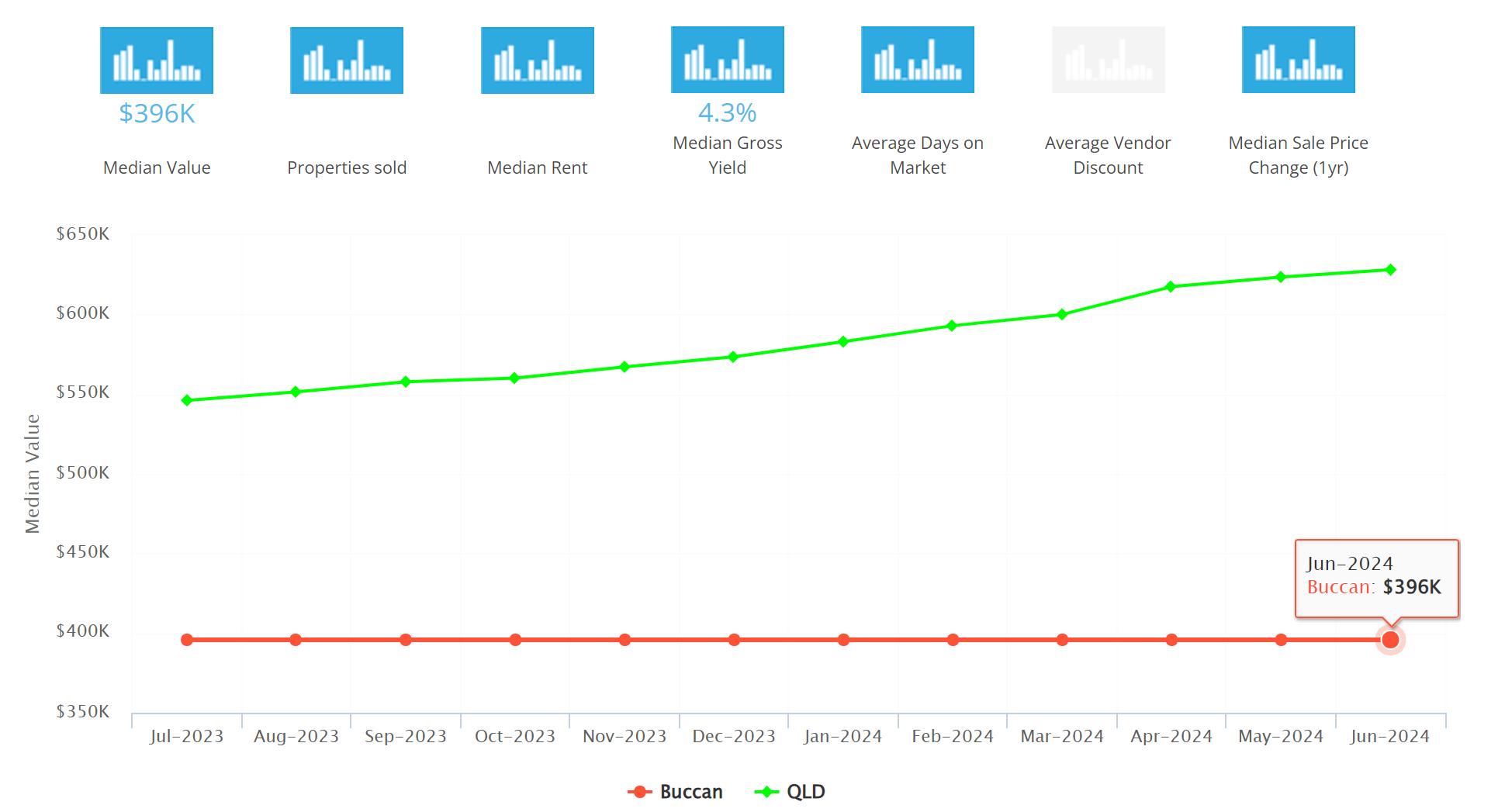Viewport: 1498px width, 812px height.
Task: Click the QLD green legend marker
Action: (x=766, y=792)
